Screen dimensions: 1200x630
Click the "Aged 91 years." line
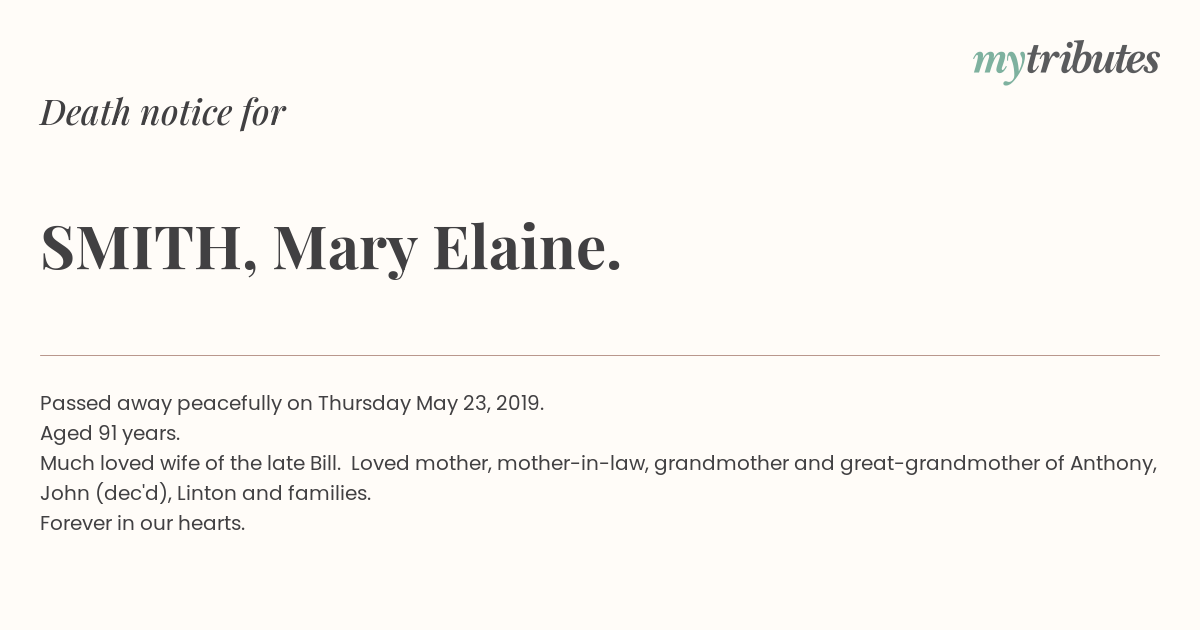(x=110, y=434)
